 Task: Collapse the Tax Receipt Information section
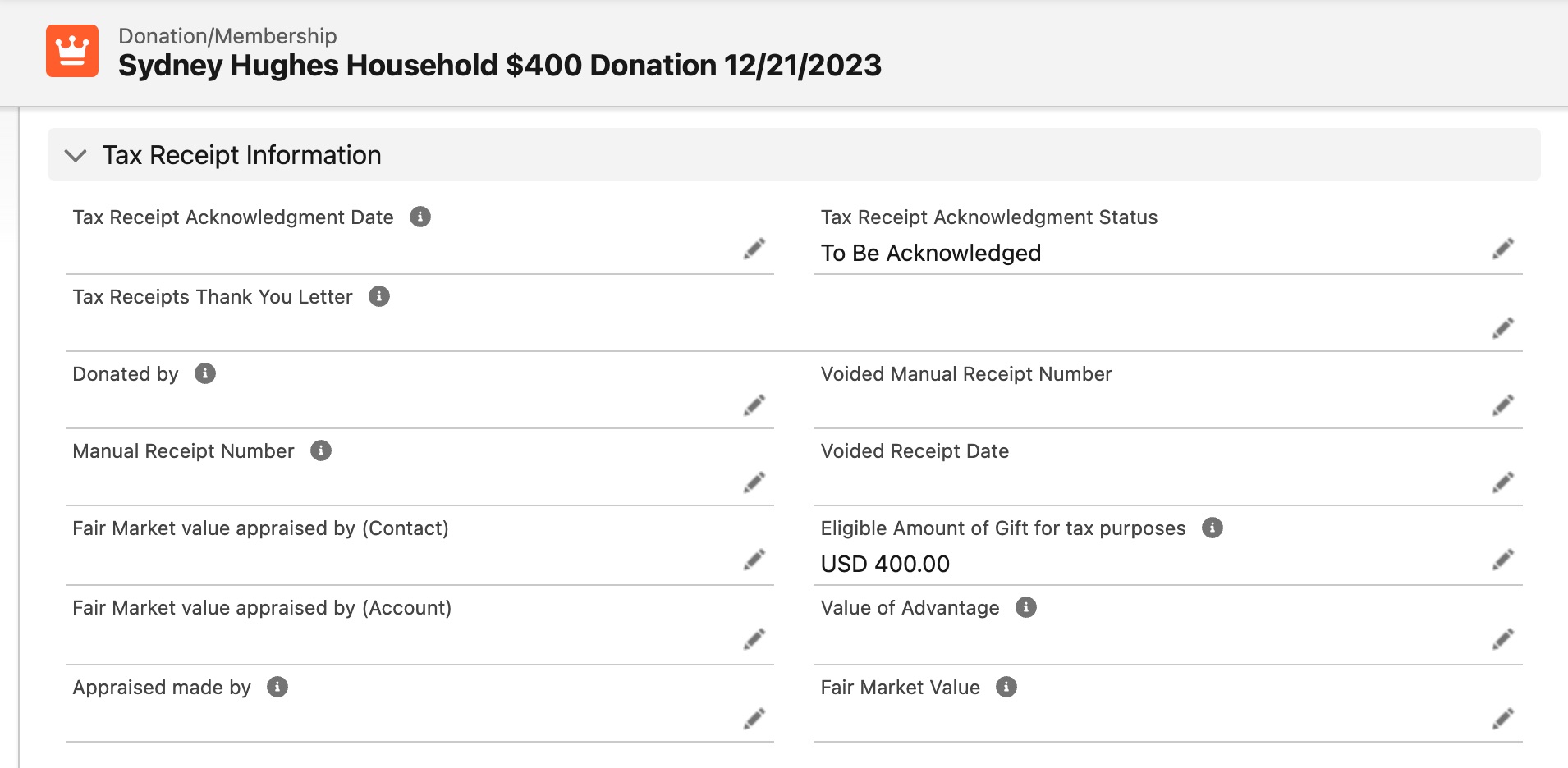(x=77, y=155)
